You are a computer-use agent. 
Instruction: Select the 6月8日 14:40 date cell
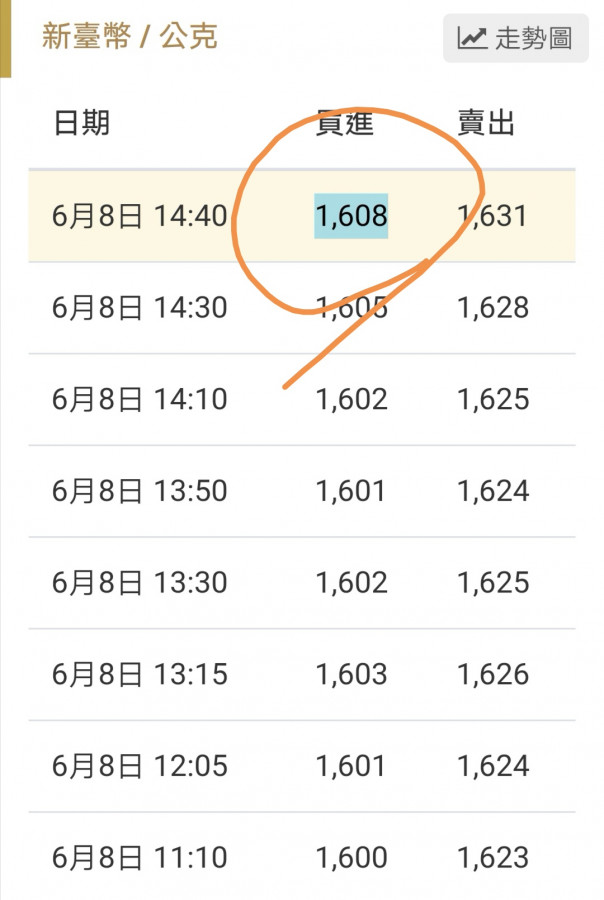point(140,216)
